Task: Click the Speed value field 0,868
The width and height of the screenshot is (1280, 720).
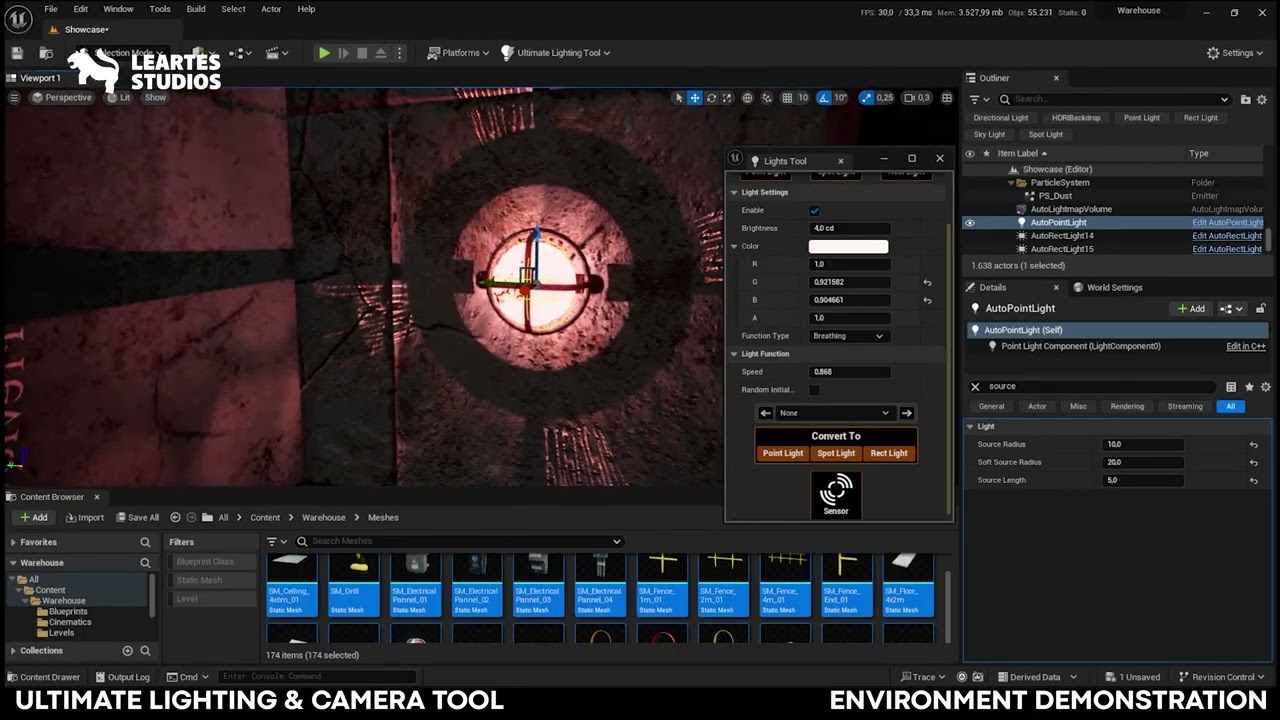Action: (x=848, y=372)
